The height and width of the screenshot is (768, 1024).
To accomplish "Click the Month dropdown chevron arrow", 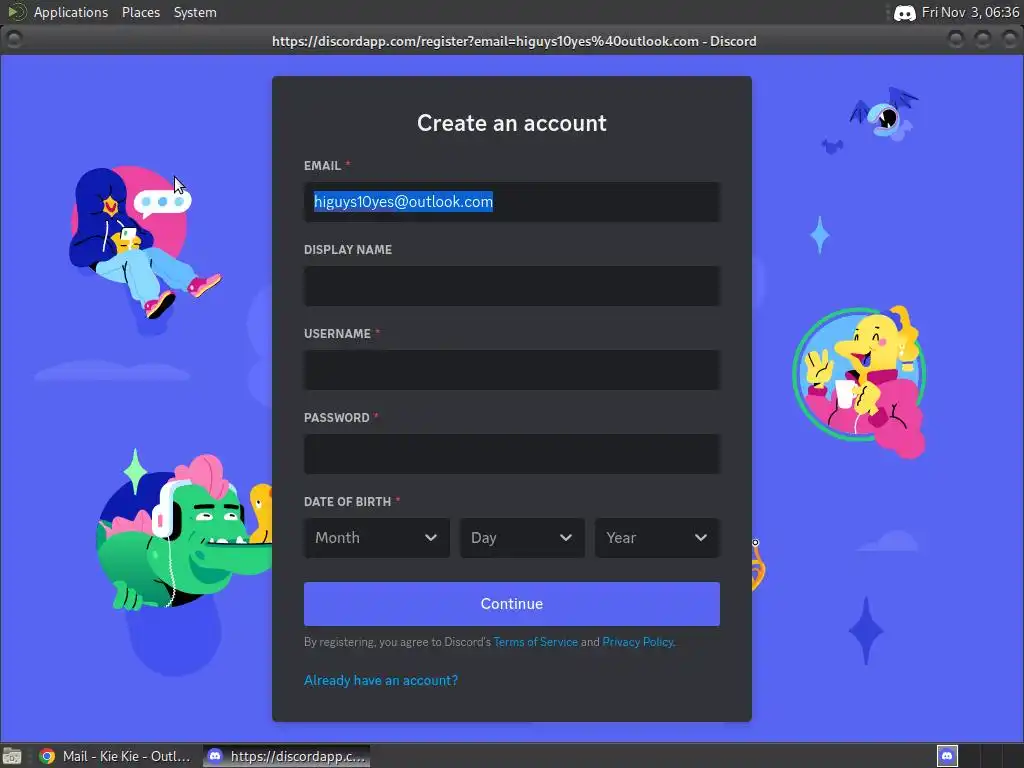I will [x=430, y=537].
